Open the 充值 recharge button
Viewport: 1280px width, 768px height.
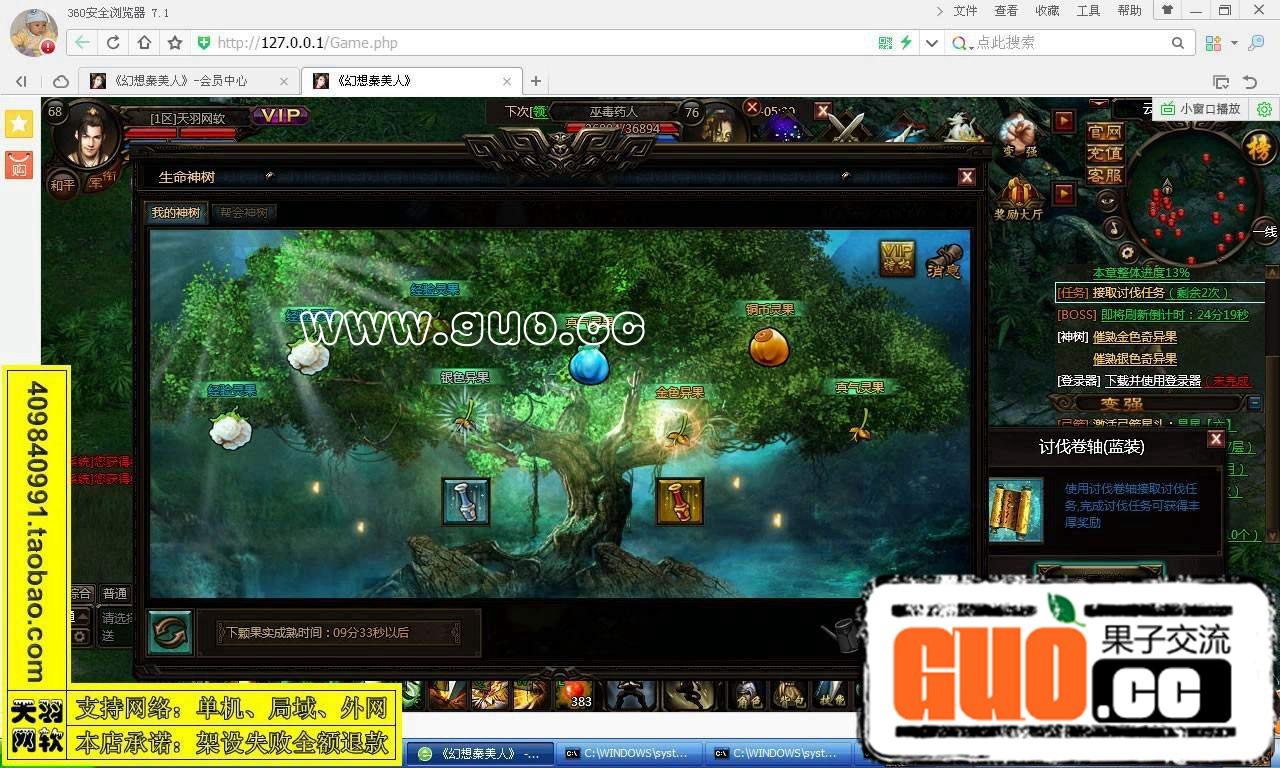(1105, 154)
